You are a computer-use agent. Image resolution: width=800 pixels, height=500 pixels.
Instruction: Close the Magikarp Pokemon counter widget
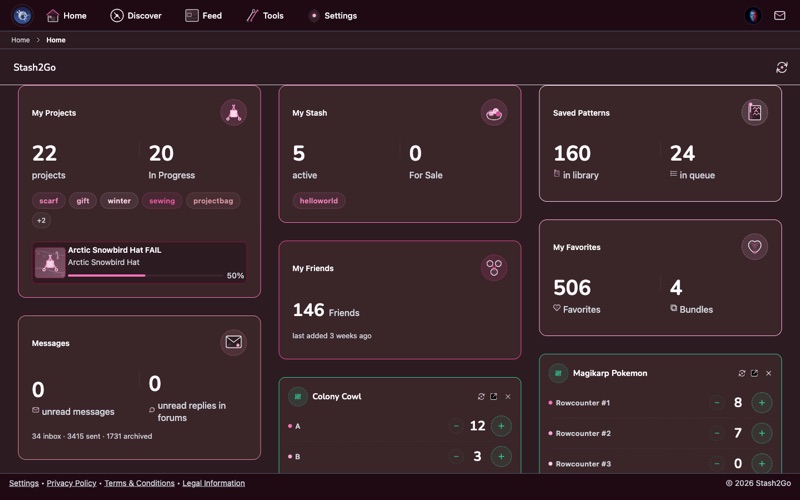pyautogui.click(x=768, y=373)
